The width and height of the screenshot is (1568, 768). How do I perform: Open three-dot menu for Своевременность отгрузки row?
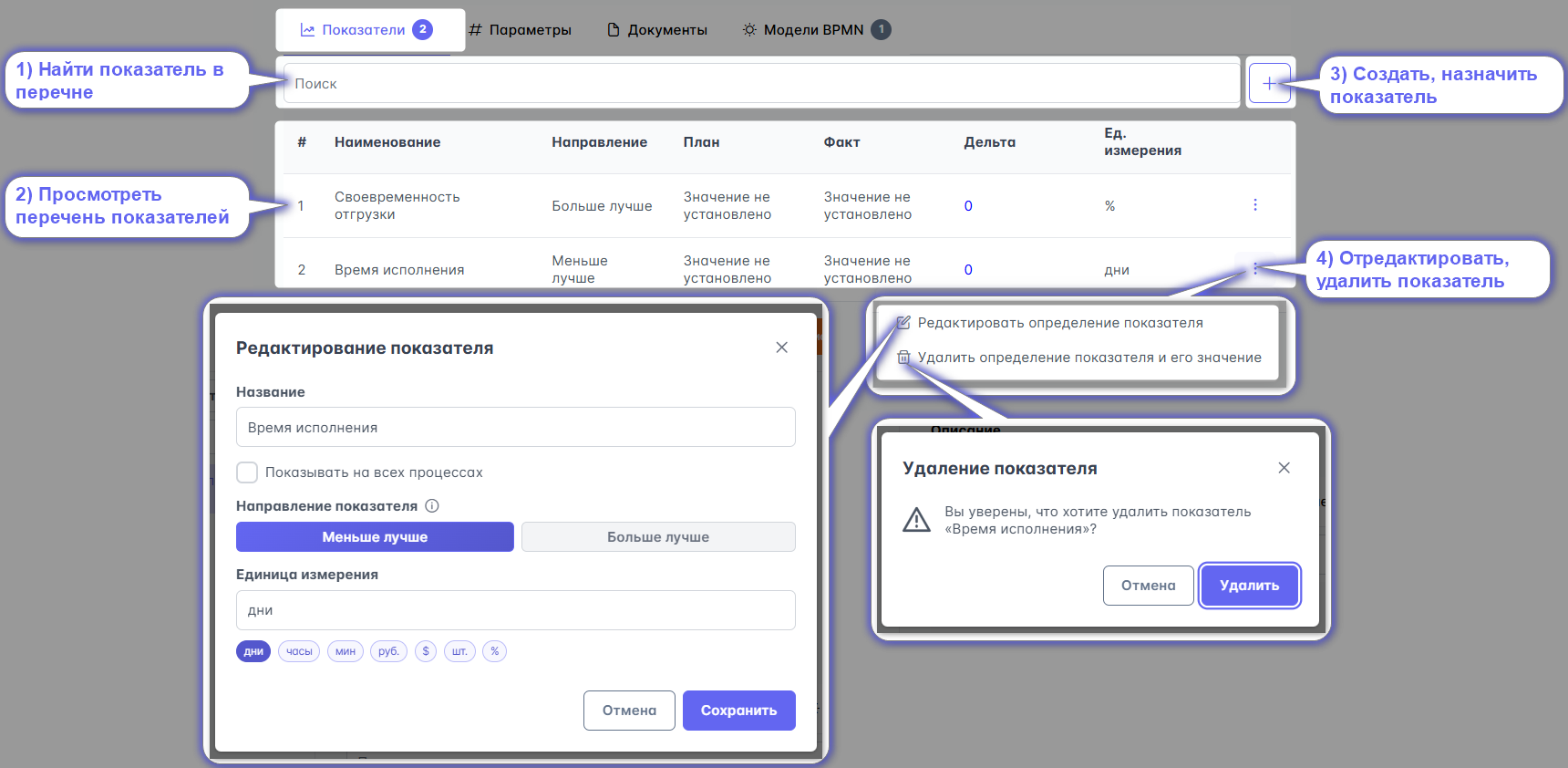click(1254, 205)
